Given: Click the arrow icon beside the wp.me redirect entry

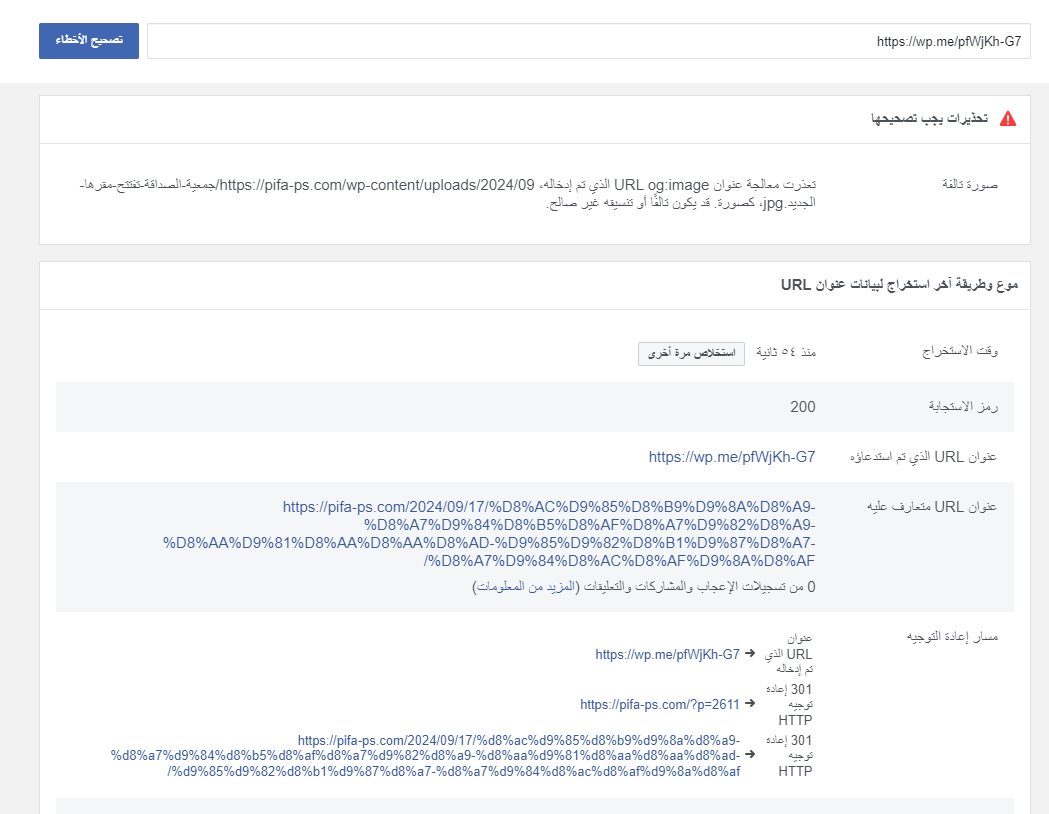Looking at the screenshot, I should [750, 654].
